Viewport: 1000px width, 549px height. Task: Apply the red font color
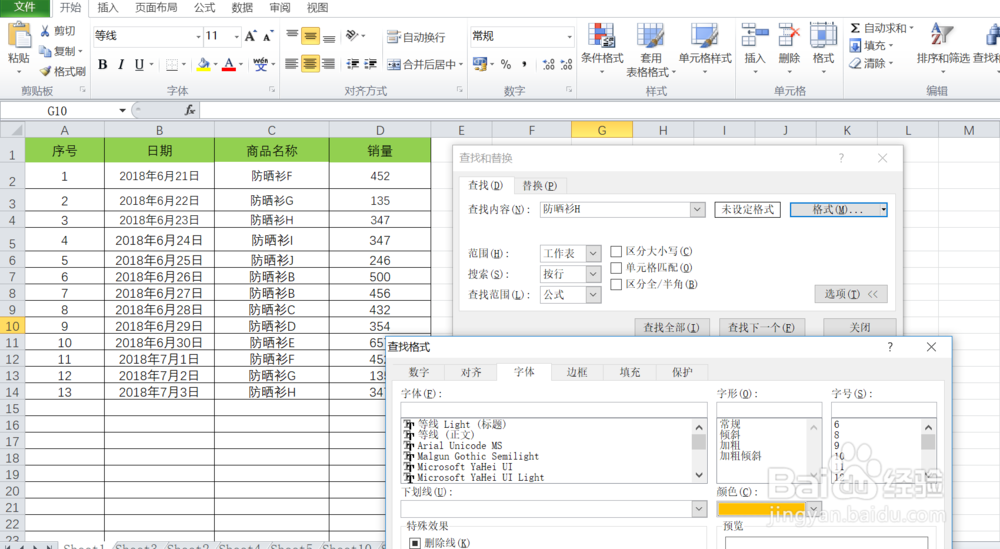click(x=229, y=64)
